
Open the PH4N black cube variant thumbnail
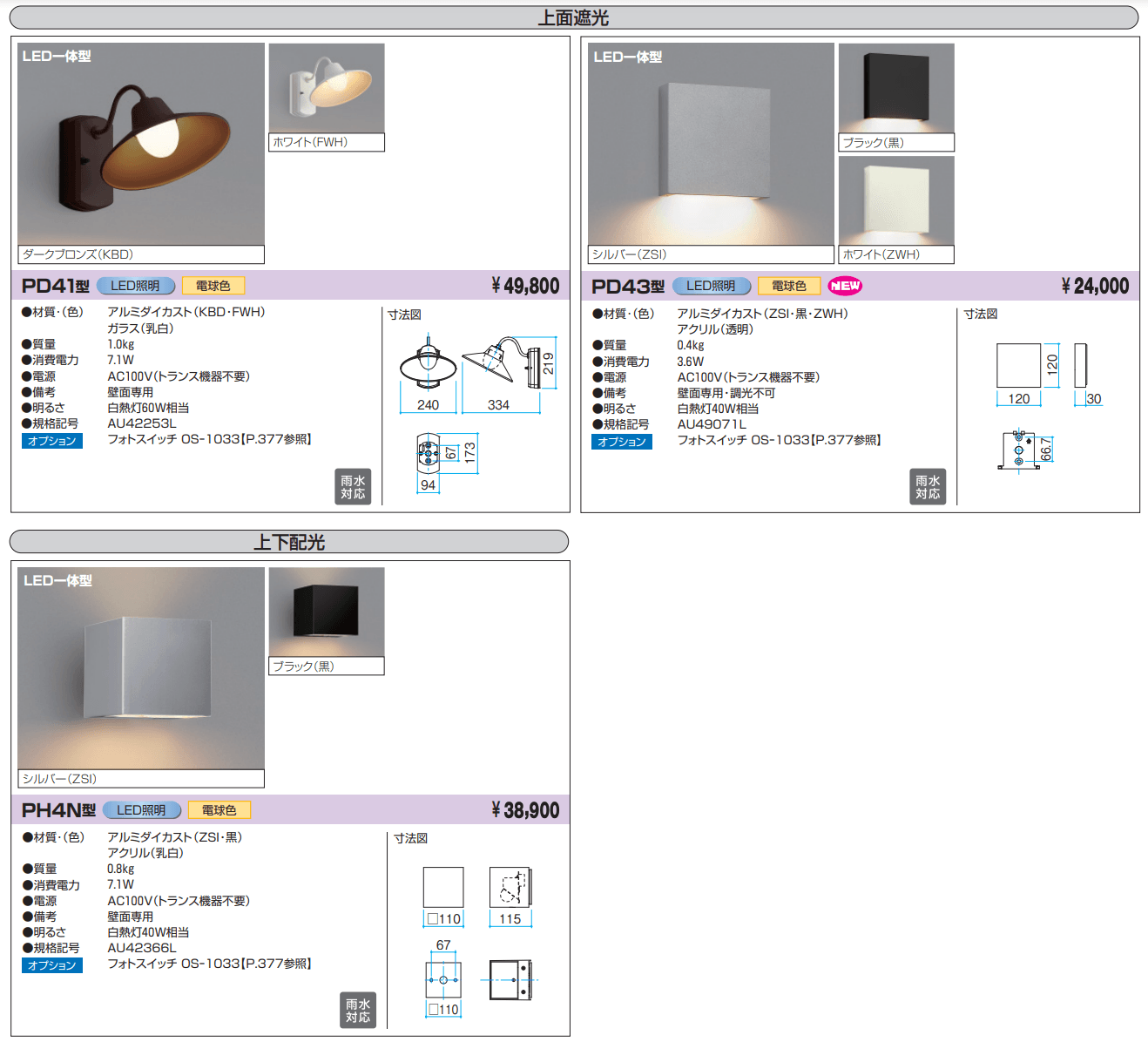pyautogui.click(x=327, y=612)
